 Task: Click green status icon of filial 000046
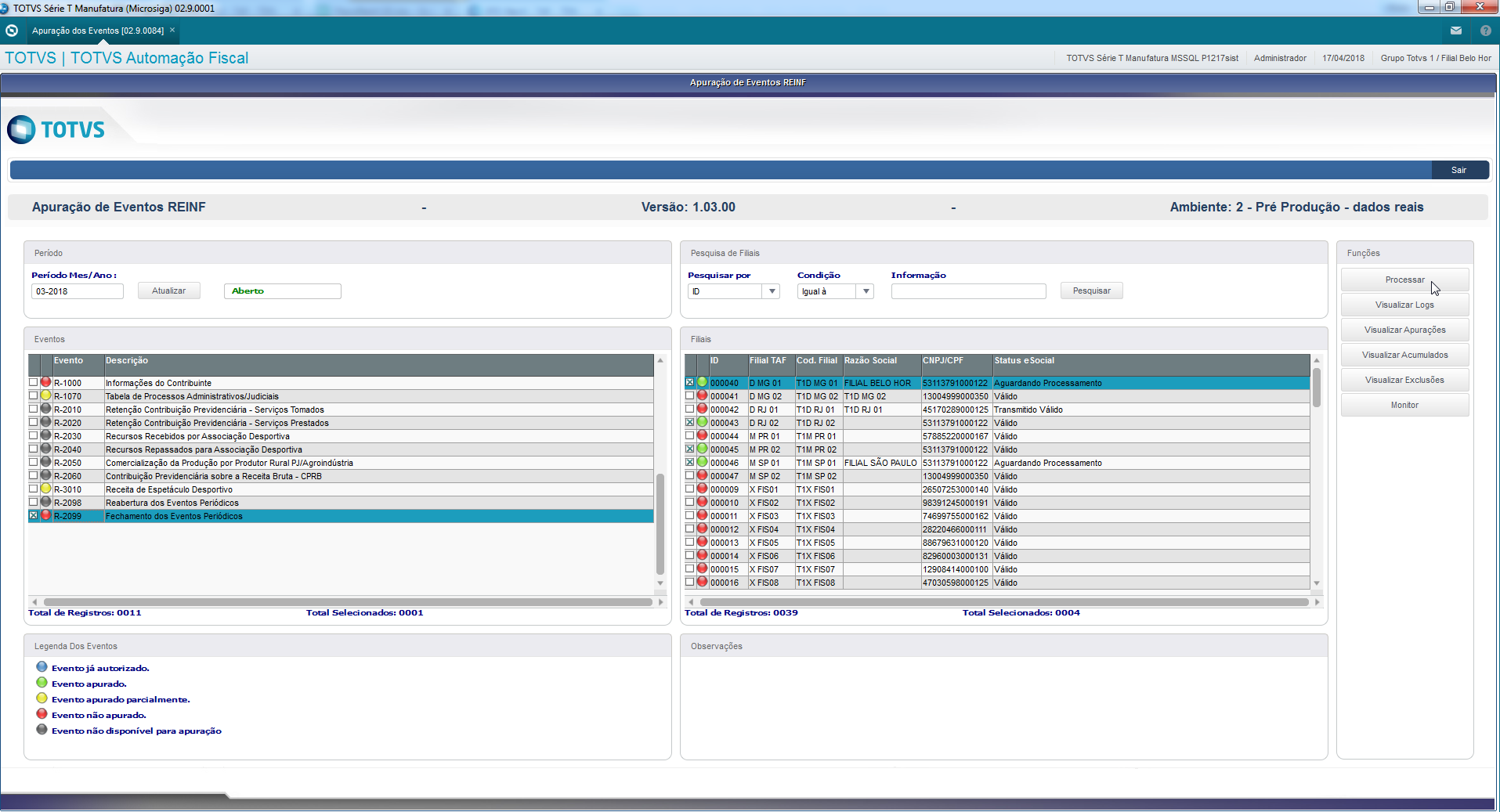coord(703,462)
